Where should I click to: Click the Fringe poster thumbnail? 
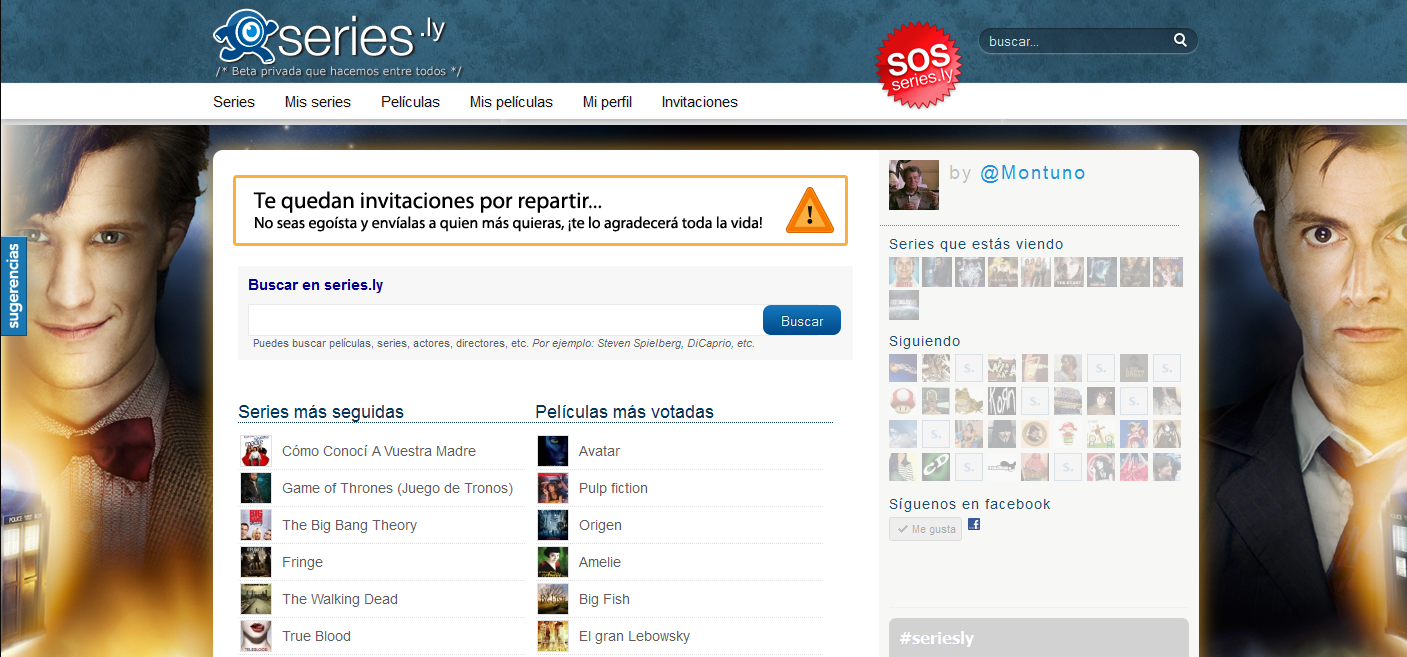256,562
